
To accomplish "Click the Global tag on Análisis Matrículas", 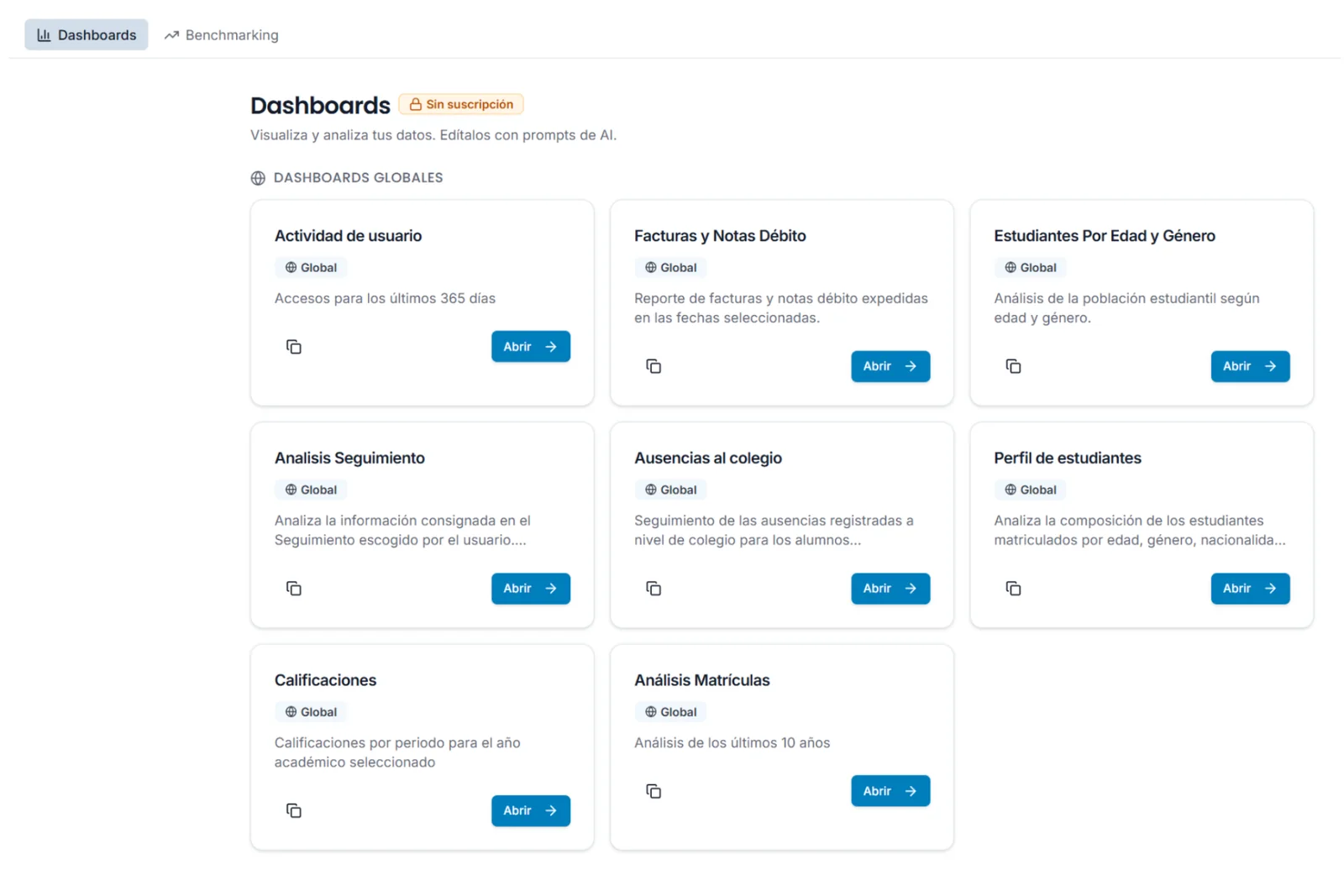I will 670,712.
